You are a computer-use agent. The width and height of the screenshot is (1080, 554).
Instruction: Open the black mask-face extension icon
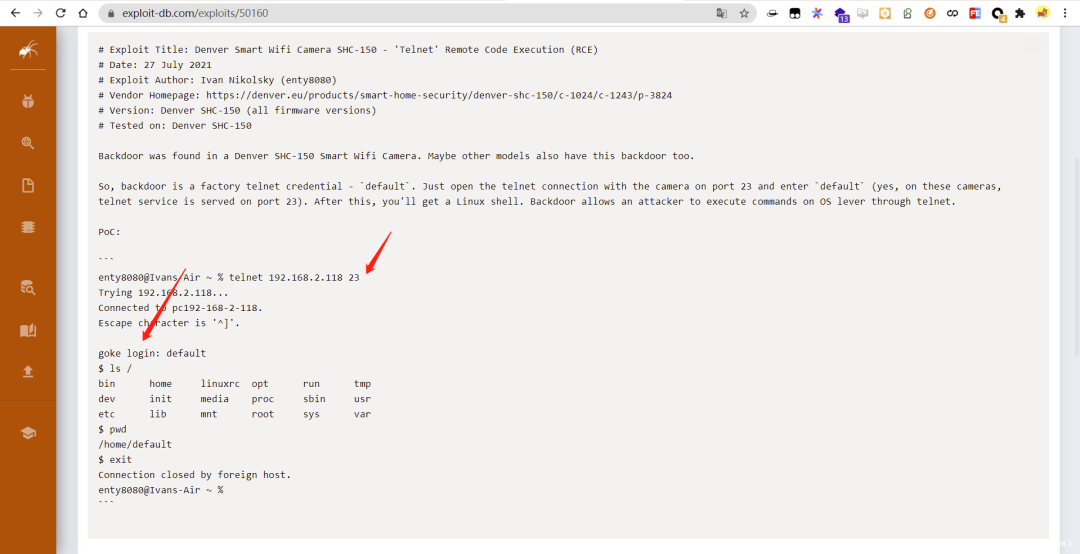point(795,13)
